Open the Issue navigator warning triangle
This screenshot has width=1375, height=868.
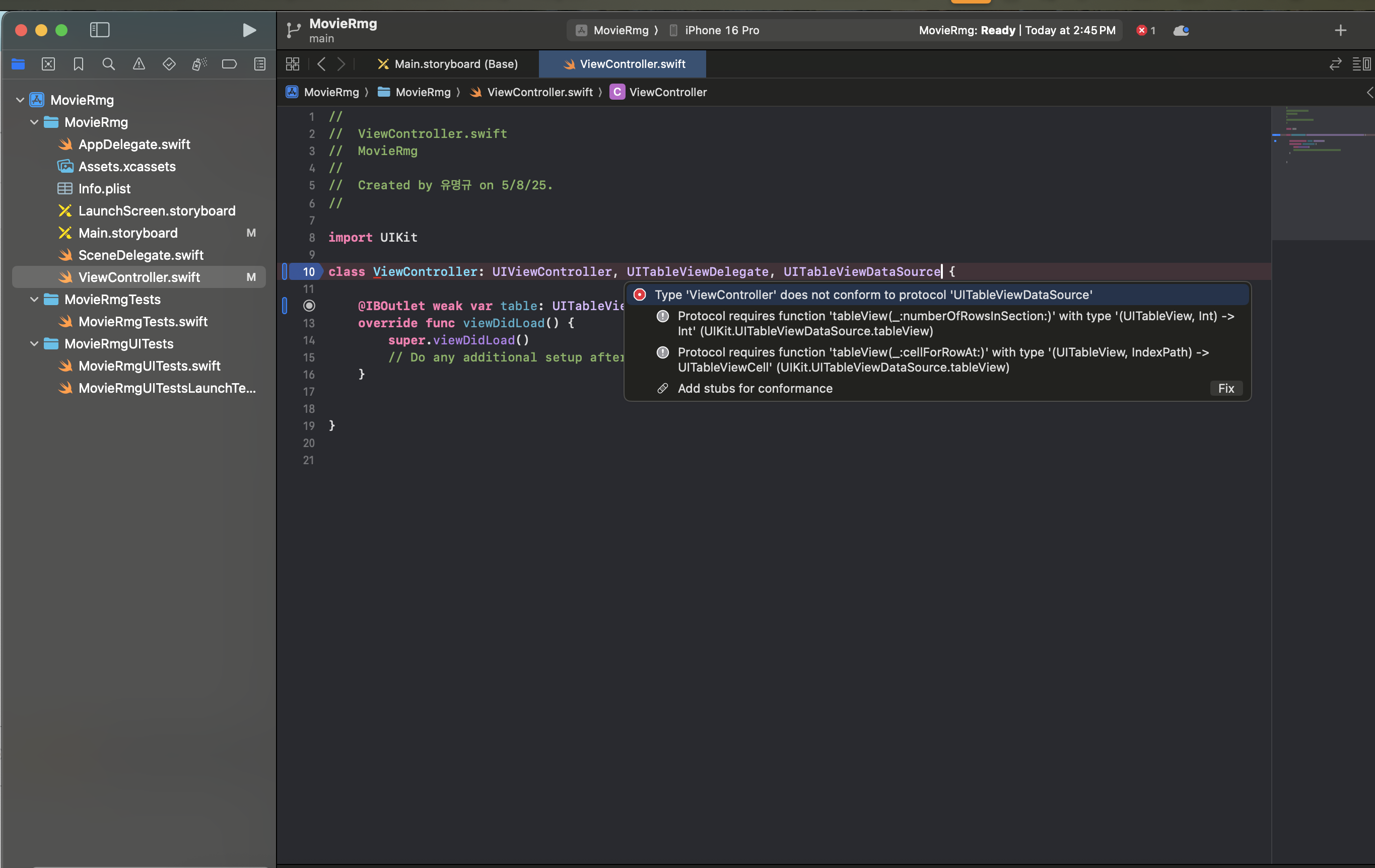139,64
